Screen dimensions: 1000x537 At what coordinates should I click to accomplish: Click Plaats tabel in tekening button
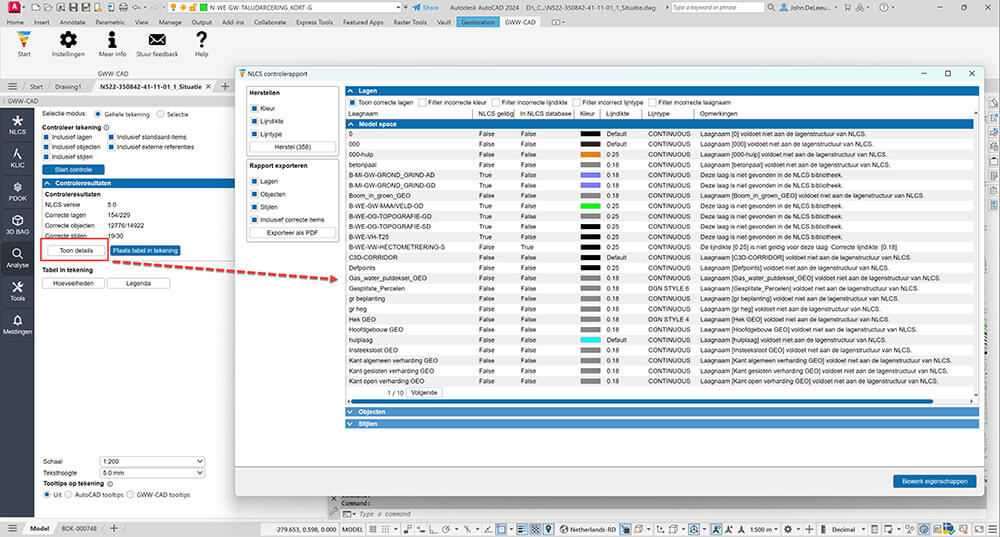pyautogui.click(x=145, y=251)
